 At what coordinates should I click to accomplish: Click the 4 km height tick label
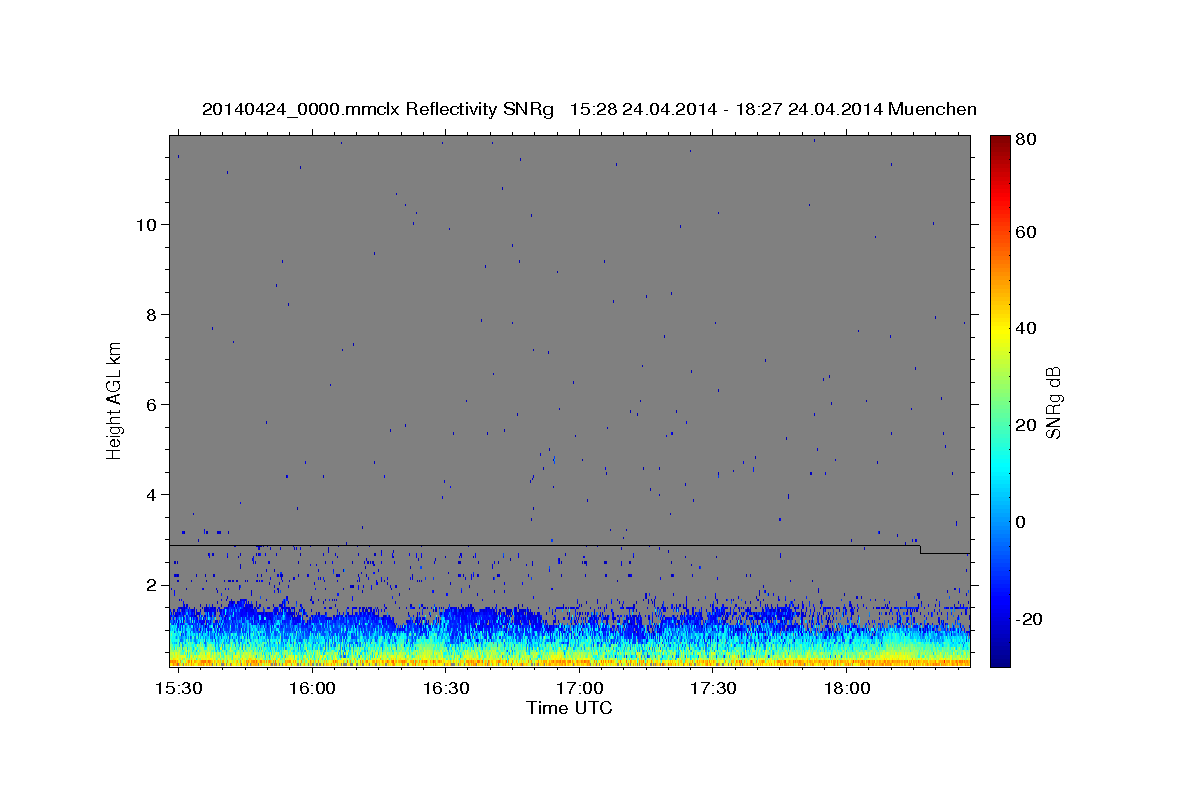point(152,494)
